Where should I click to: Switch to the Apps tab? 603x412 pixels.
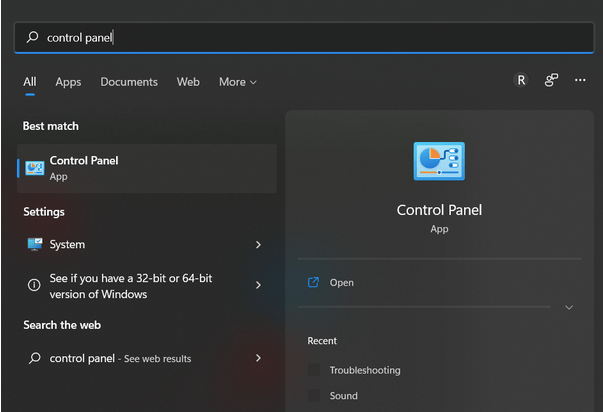(68, 82)
